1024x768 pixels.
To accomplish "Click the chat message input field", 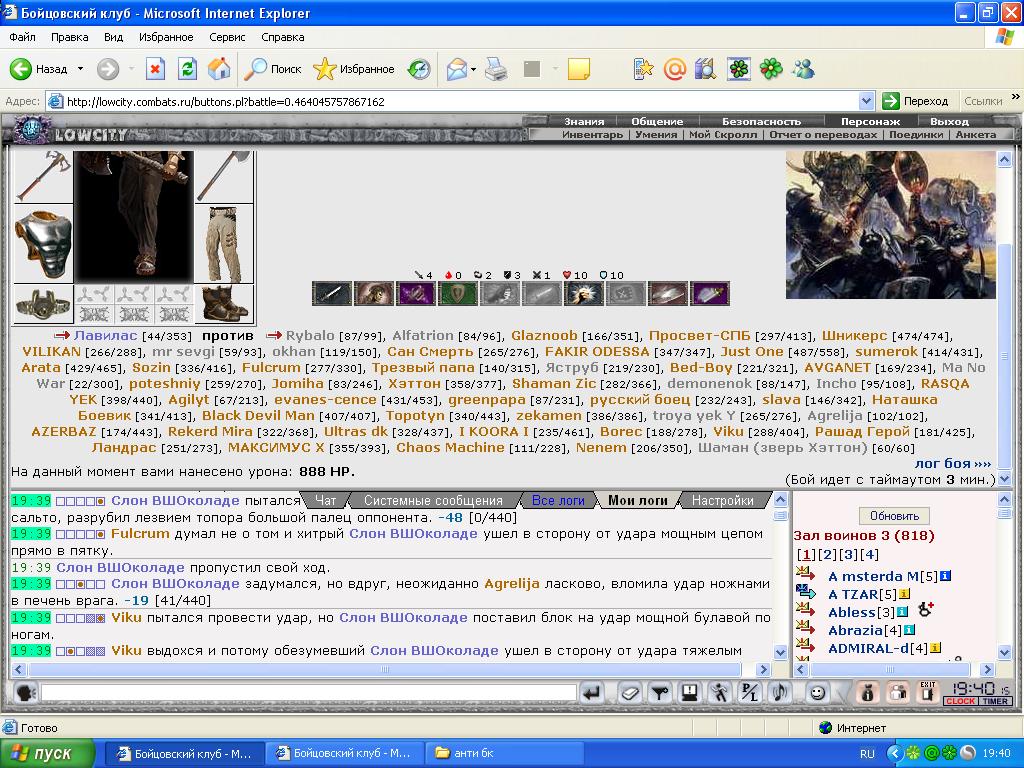I will pyautogui.click(x=308, y=693).
